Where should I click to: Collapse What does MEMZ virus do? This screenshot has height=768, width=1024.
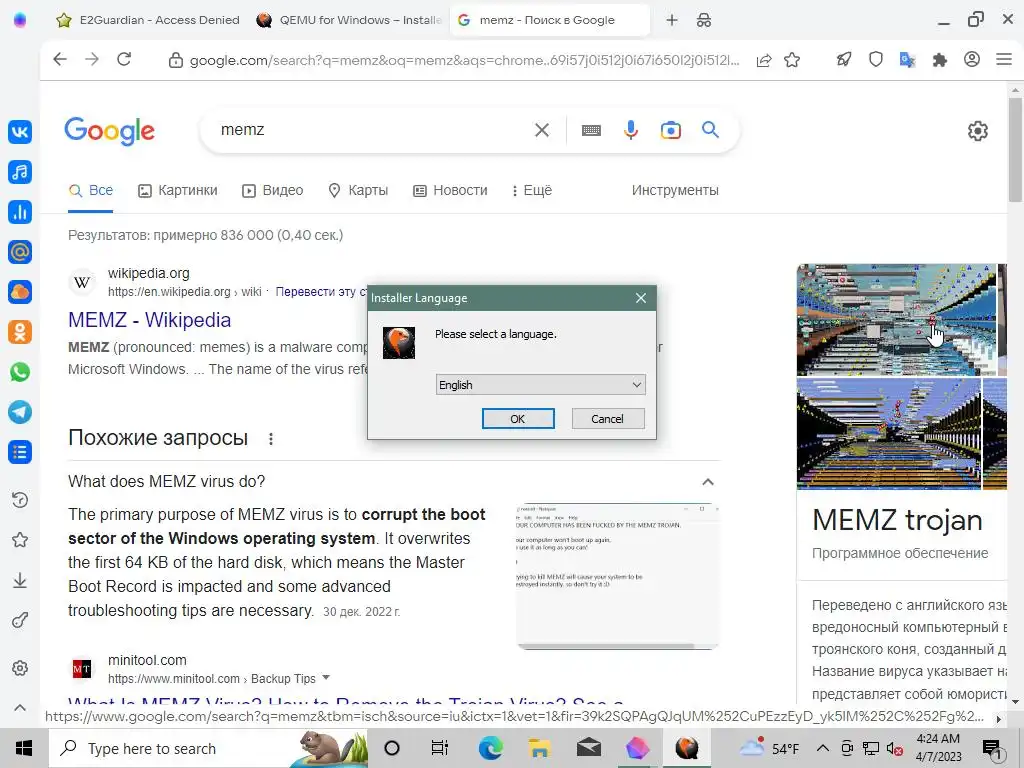[x=707, y=482]
